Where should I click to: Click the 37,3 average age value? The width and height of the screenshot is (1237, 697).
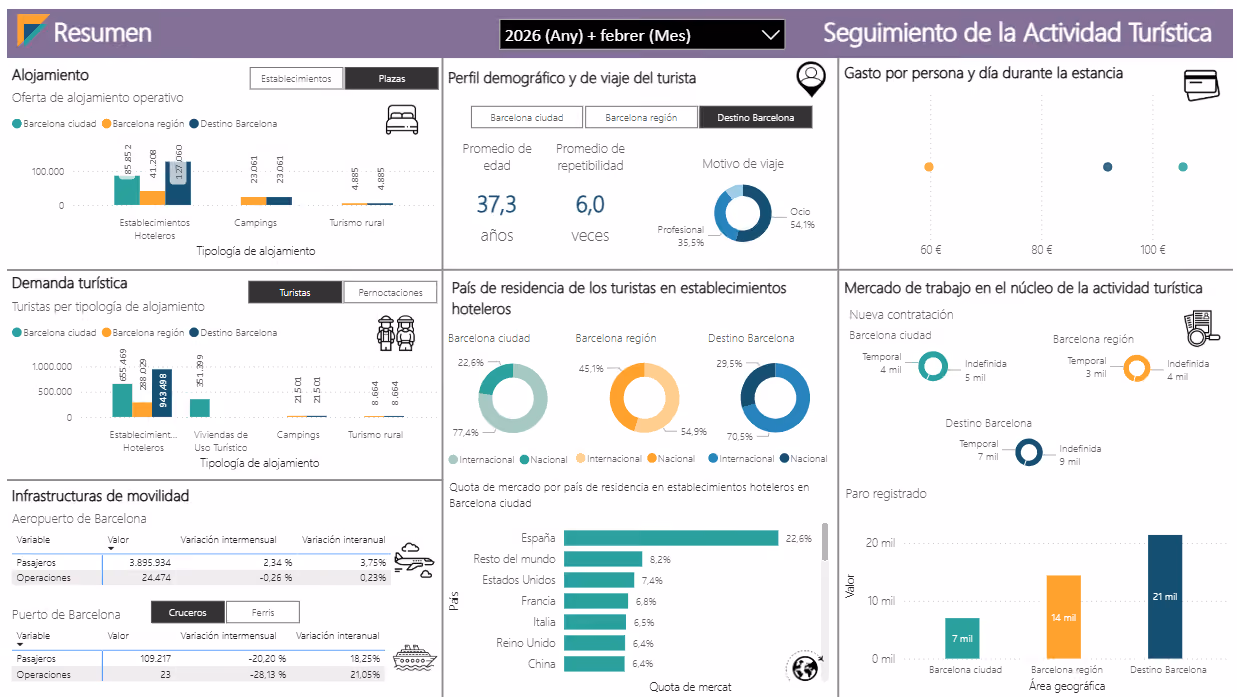496,205
